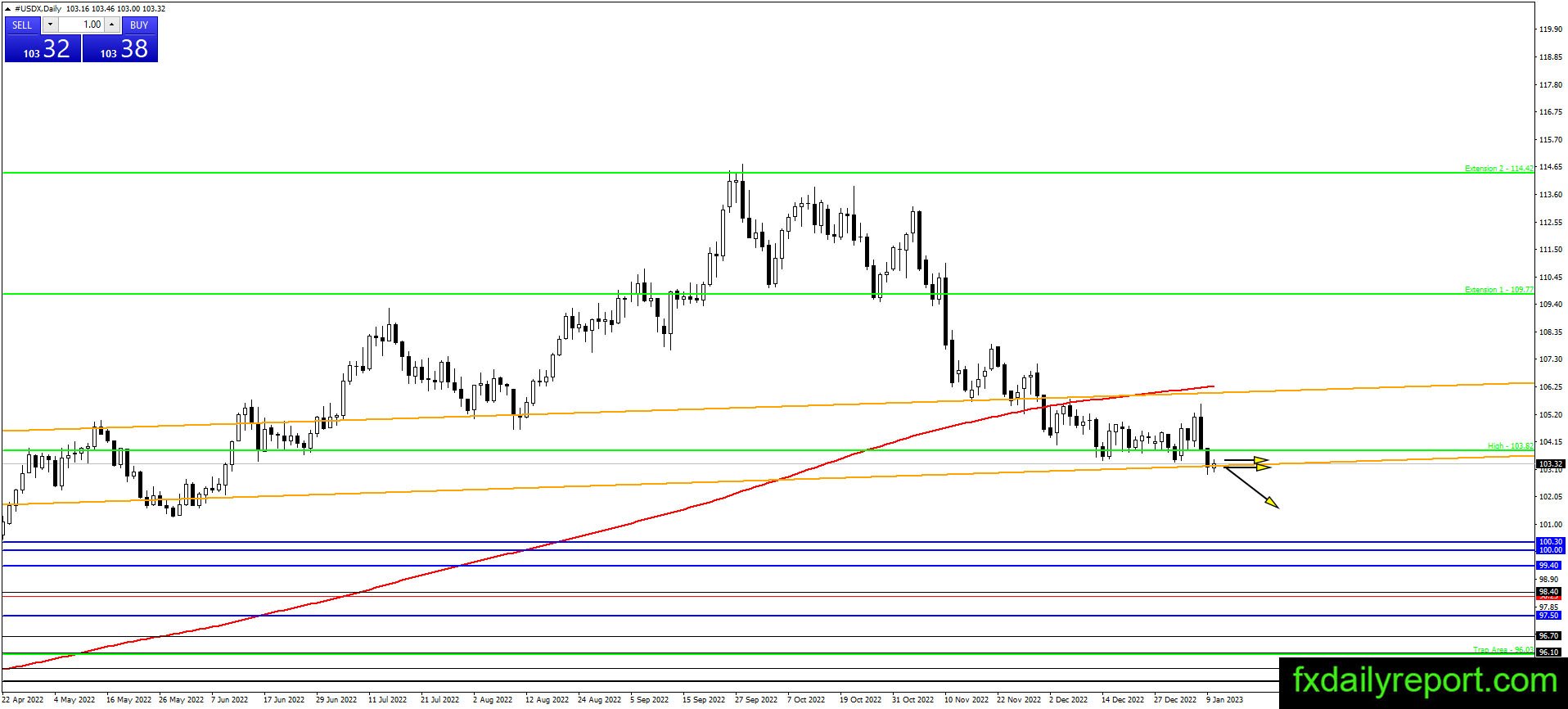Increase lot volume with up arrow
1568x709 pixels.
[112, 25]
